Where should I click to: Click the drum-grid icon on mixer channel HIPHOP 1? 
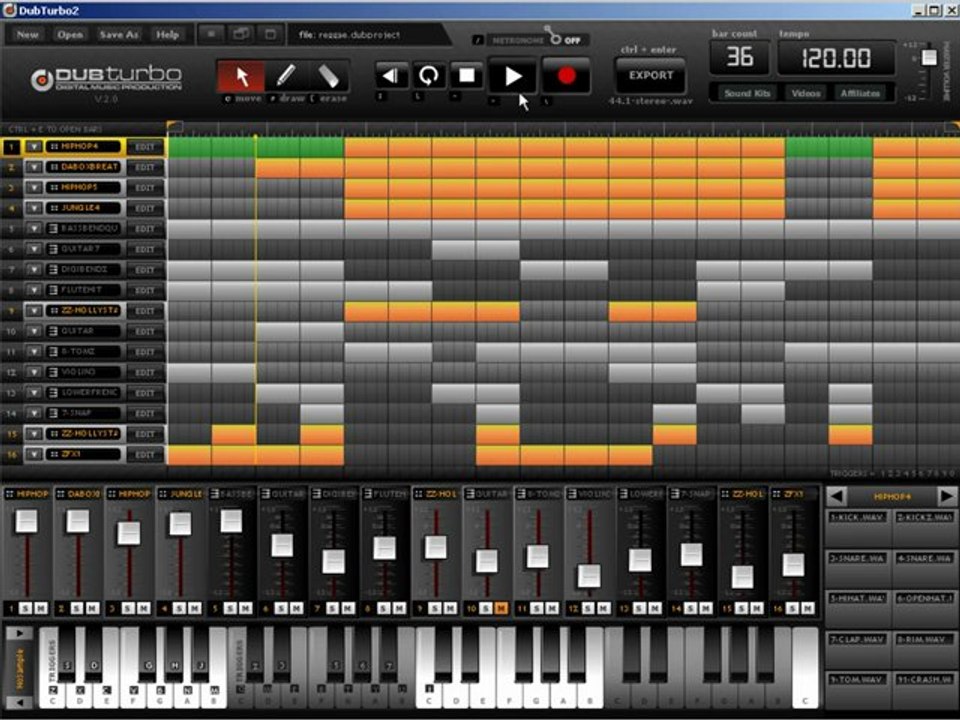(10, 494)
